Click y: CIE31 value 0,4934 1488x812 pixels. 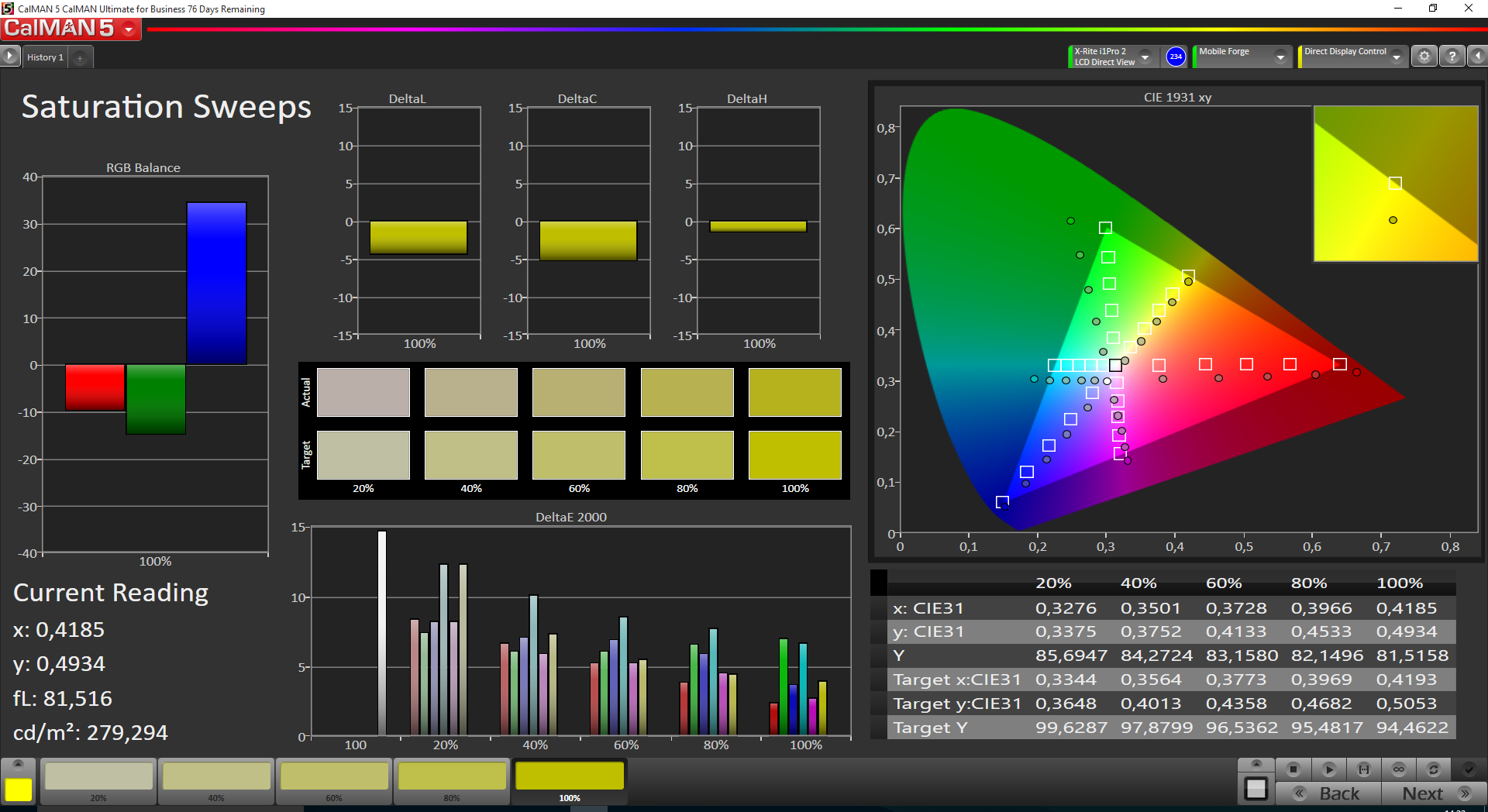pos(1407,631)
